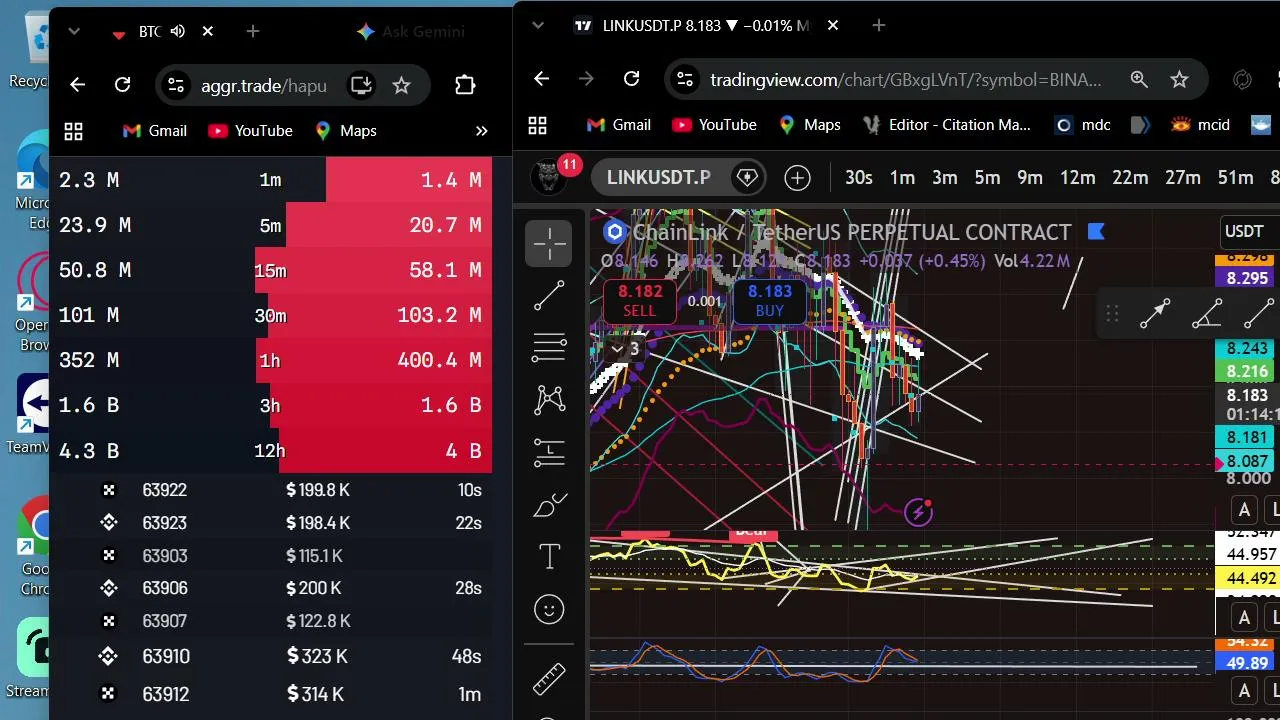Mute the BTC tab audio
Image resolution: width=1280 pixels, height=720 pixels.
click(x=178, y=32)
